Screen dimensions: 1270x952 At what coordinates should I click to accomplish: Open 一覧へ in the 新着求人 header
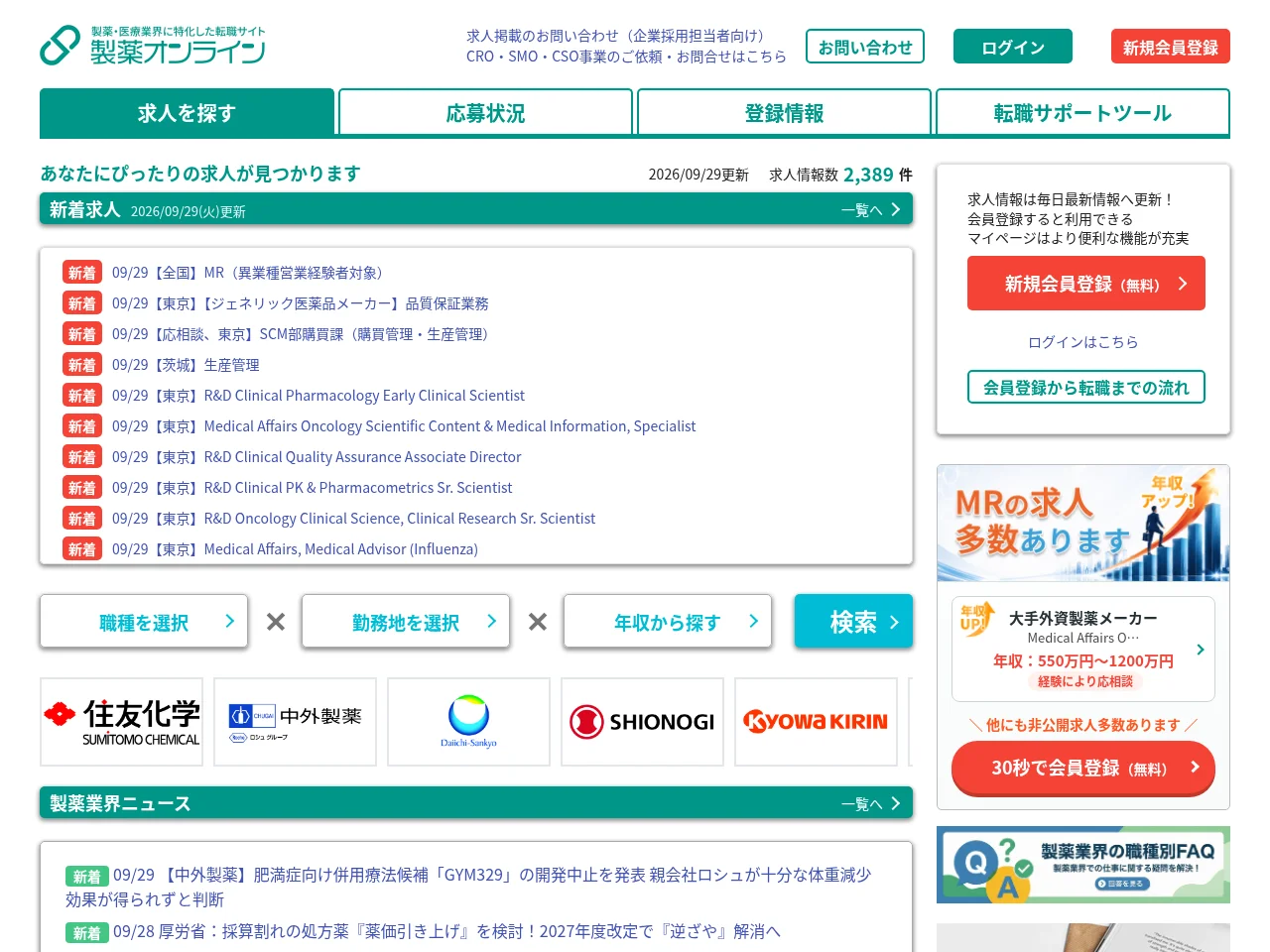[x=870, y=210]
